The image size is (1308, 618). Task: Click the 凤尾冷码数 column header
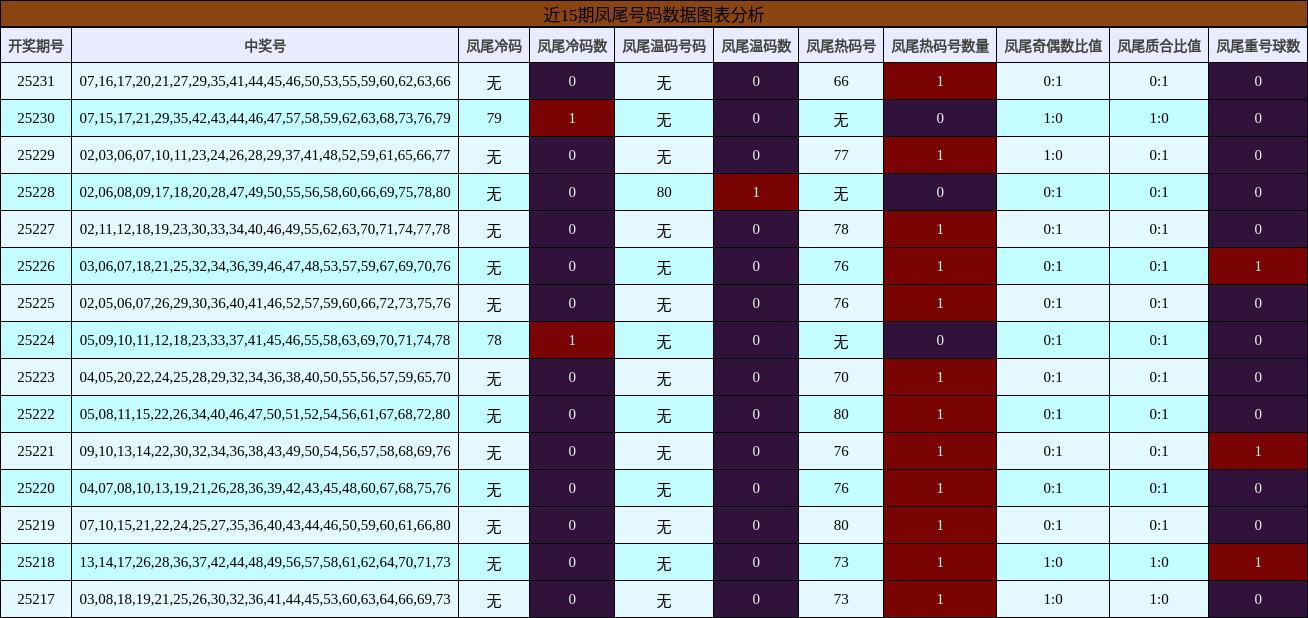tap(572, 45)
